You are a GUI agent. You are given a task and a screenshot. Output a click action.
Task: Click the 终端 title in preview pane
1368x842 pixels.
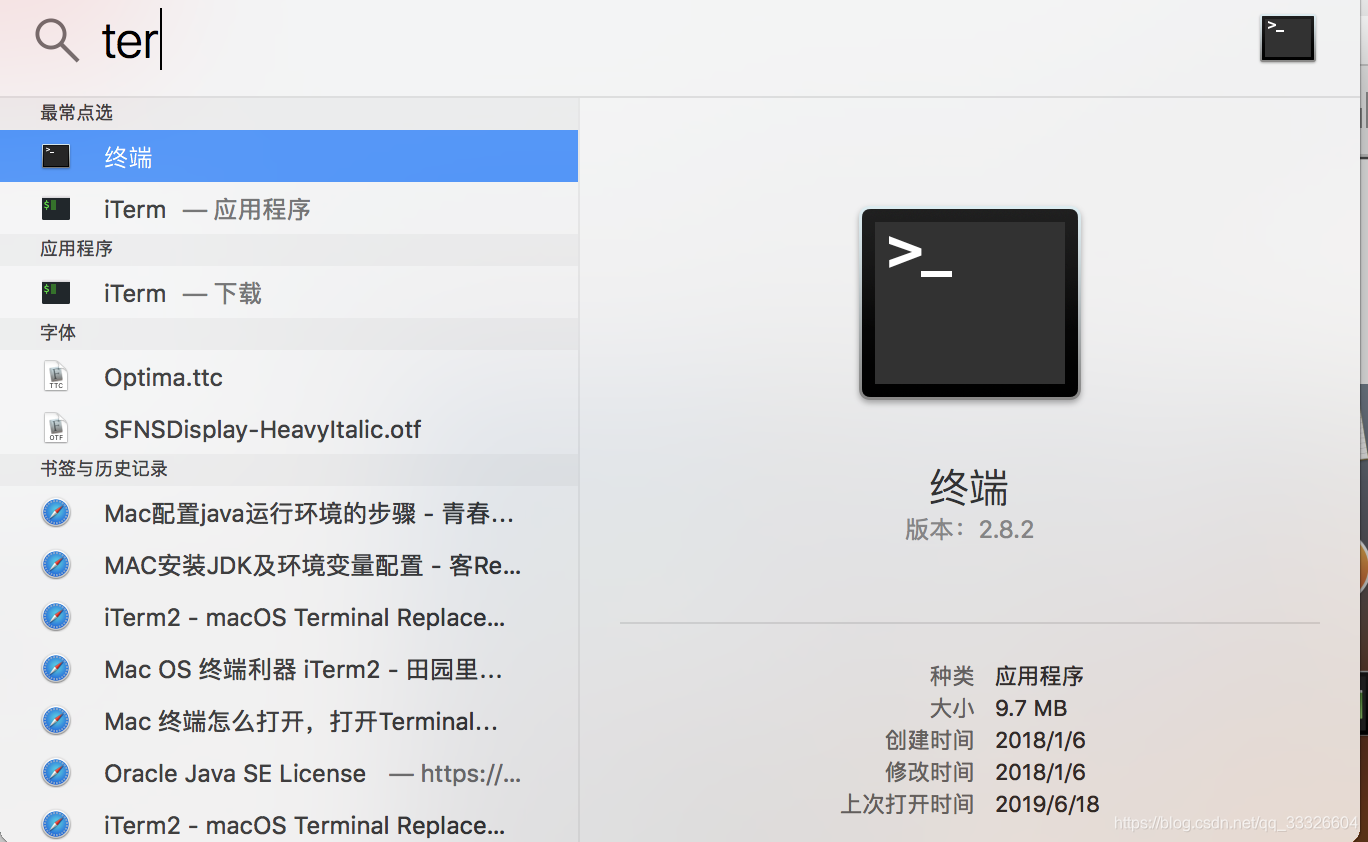(x=969, y=488)
